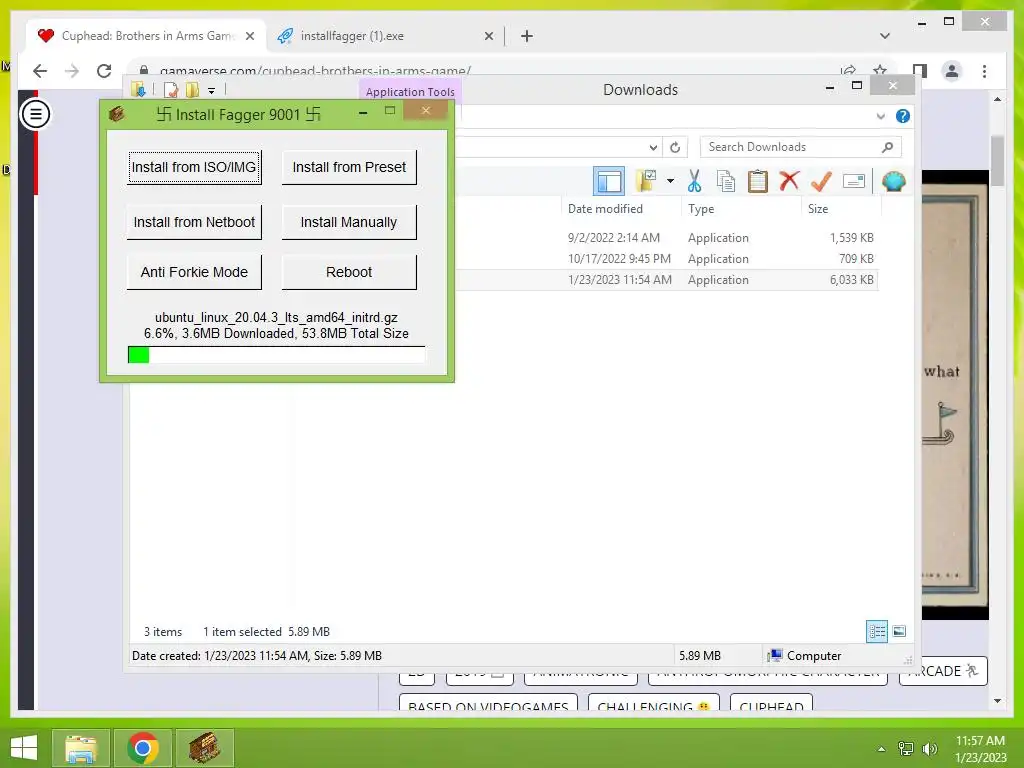Switch to the second Chrome tab with .exe title
1024x768 pixels.
pyautogui.click(x=385, y=36)
